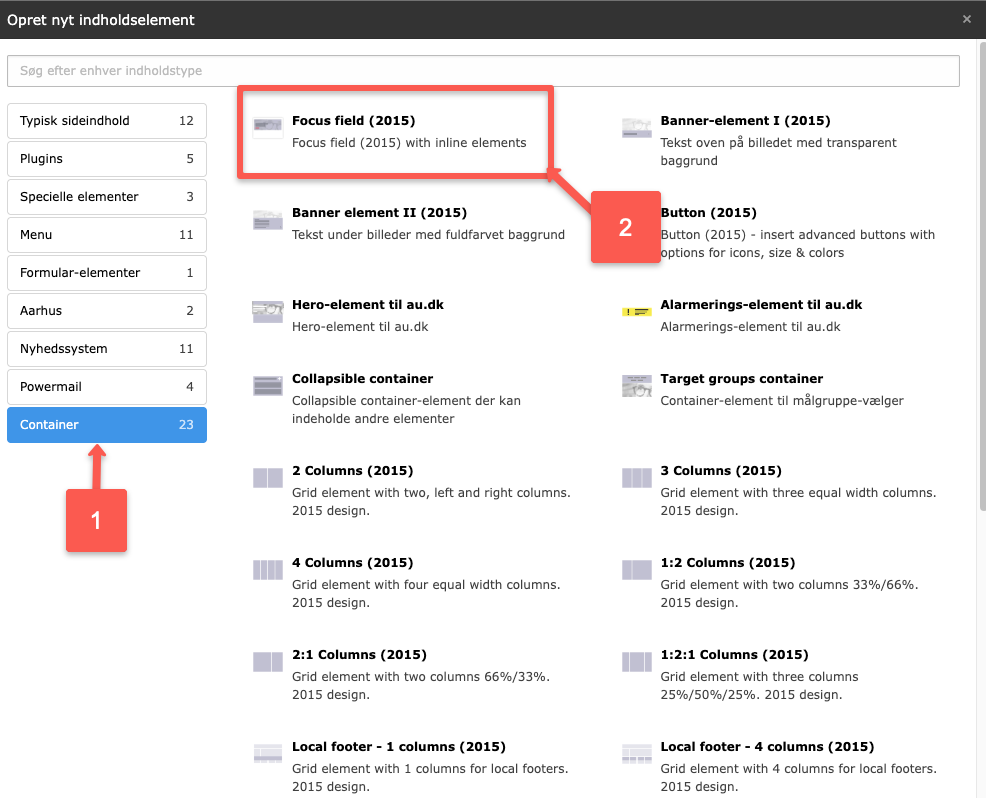
Task: Pick the yellow Alarmerings-element icon
Action: [x=636, y=311]
